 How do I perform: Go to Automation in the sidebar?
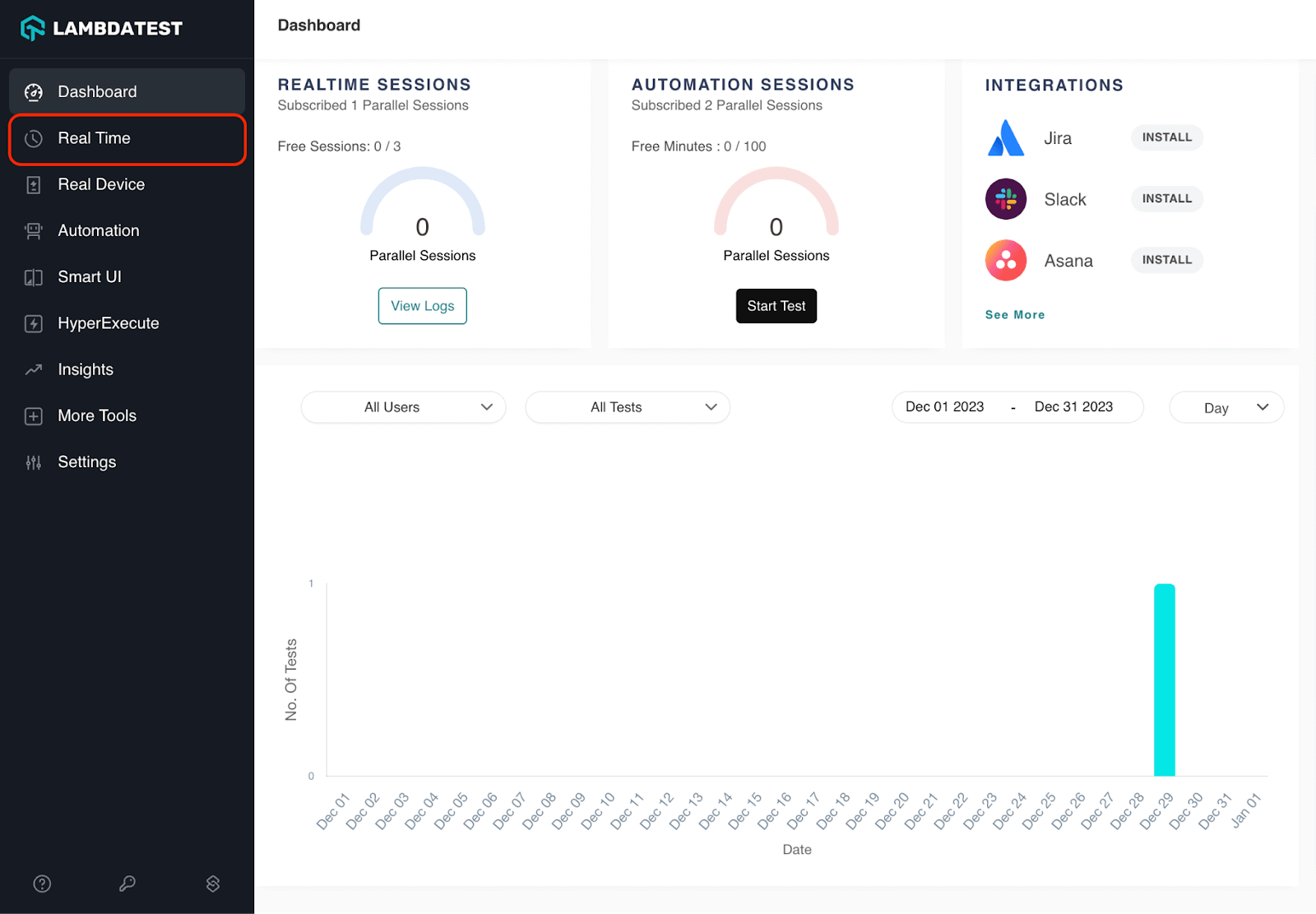pos(99,231)
